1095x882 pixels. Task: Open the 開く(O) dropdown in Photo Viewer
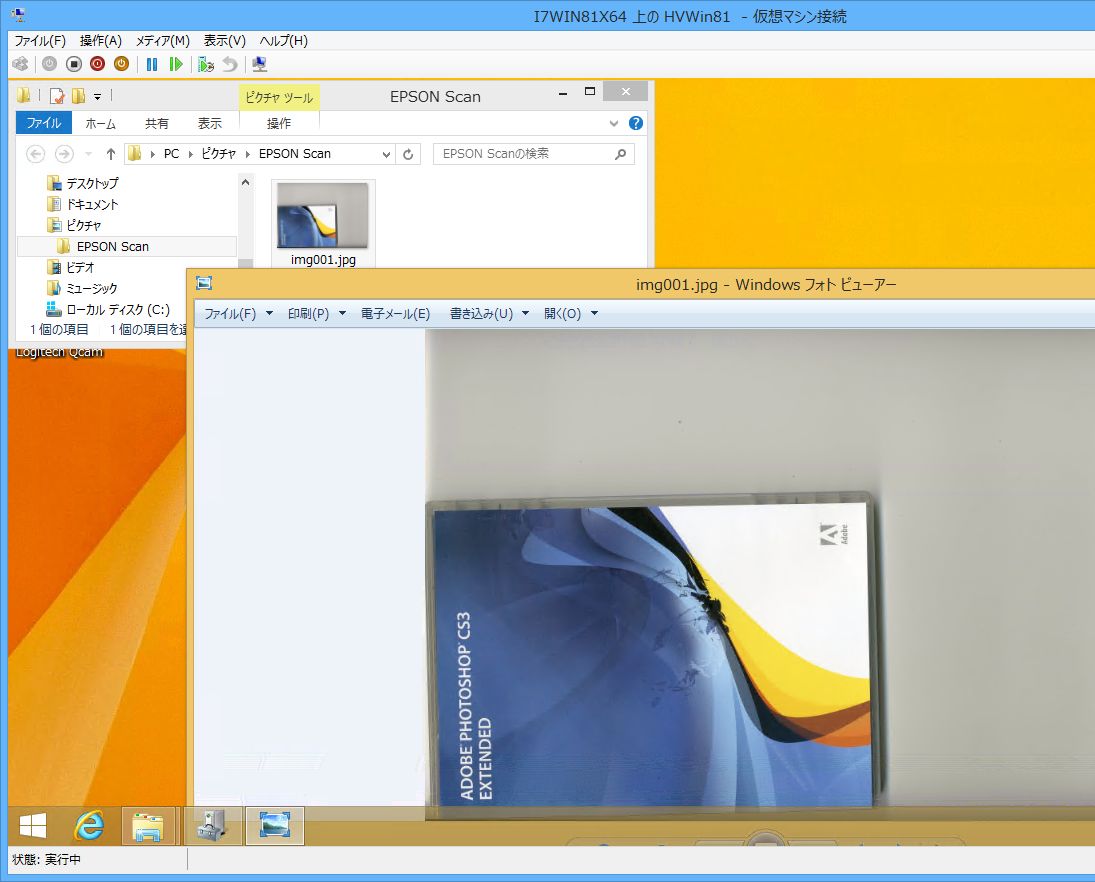coord(571,314)
